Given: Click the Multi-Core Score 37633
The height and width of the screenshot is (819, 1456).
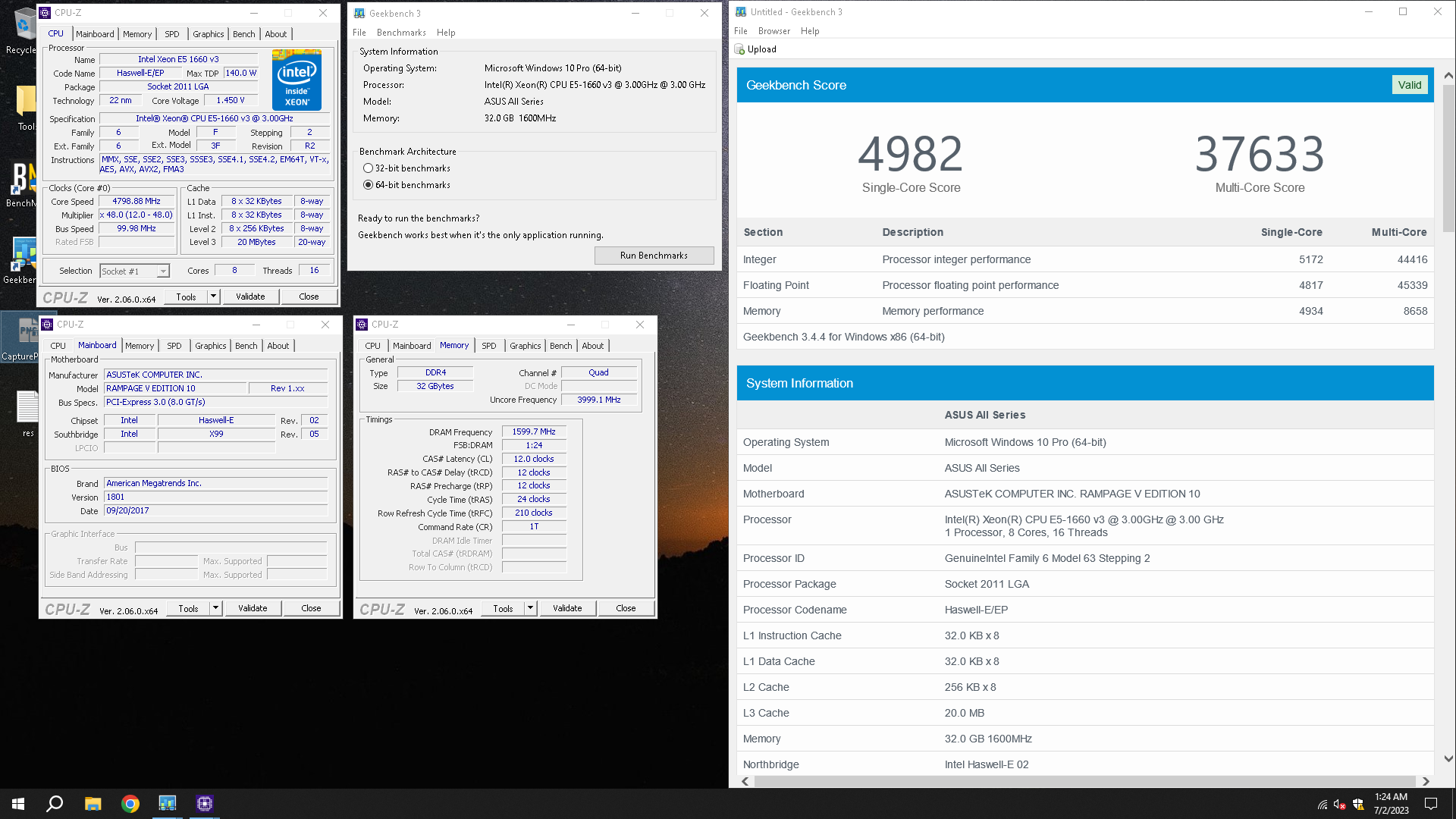Looking at the screenshot, I should pyautogui.click(x=1260, y=154).
